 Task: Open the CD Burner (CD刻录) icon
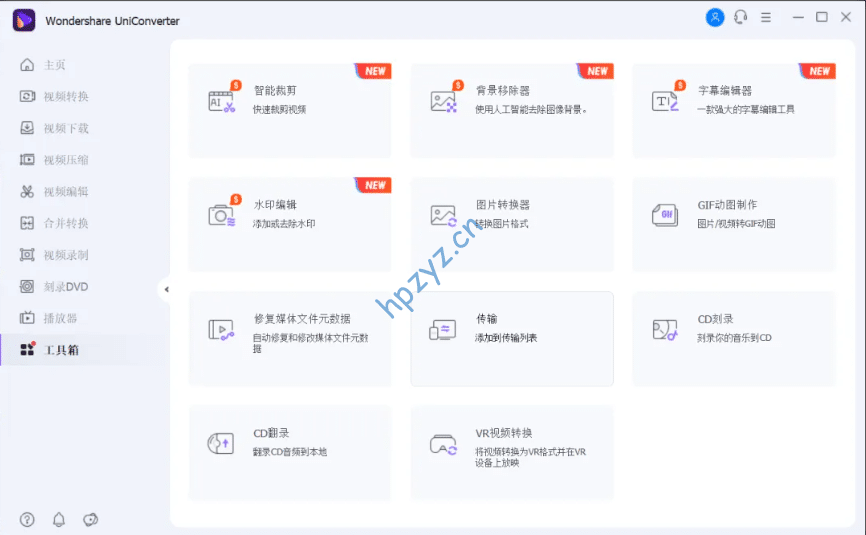pyautogui.click(x=665, y=329)
